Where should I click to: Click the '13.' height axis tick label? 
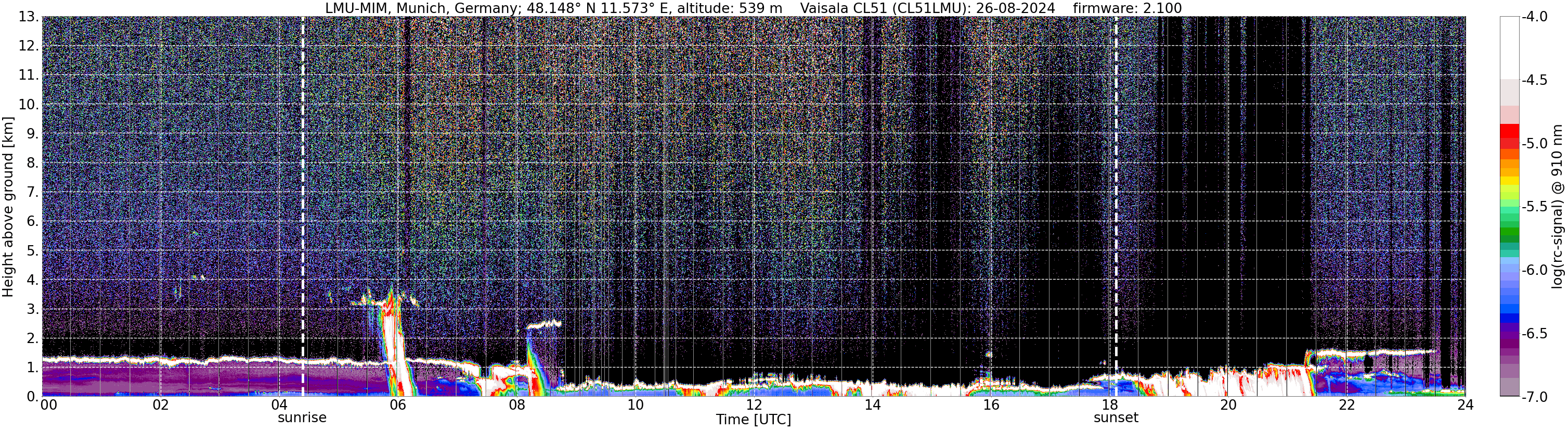29,17
